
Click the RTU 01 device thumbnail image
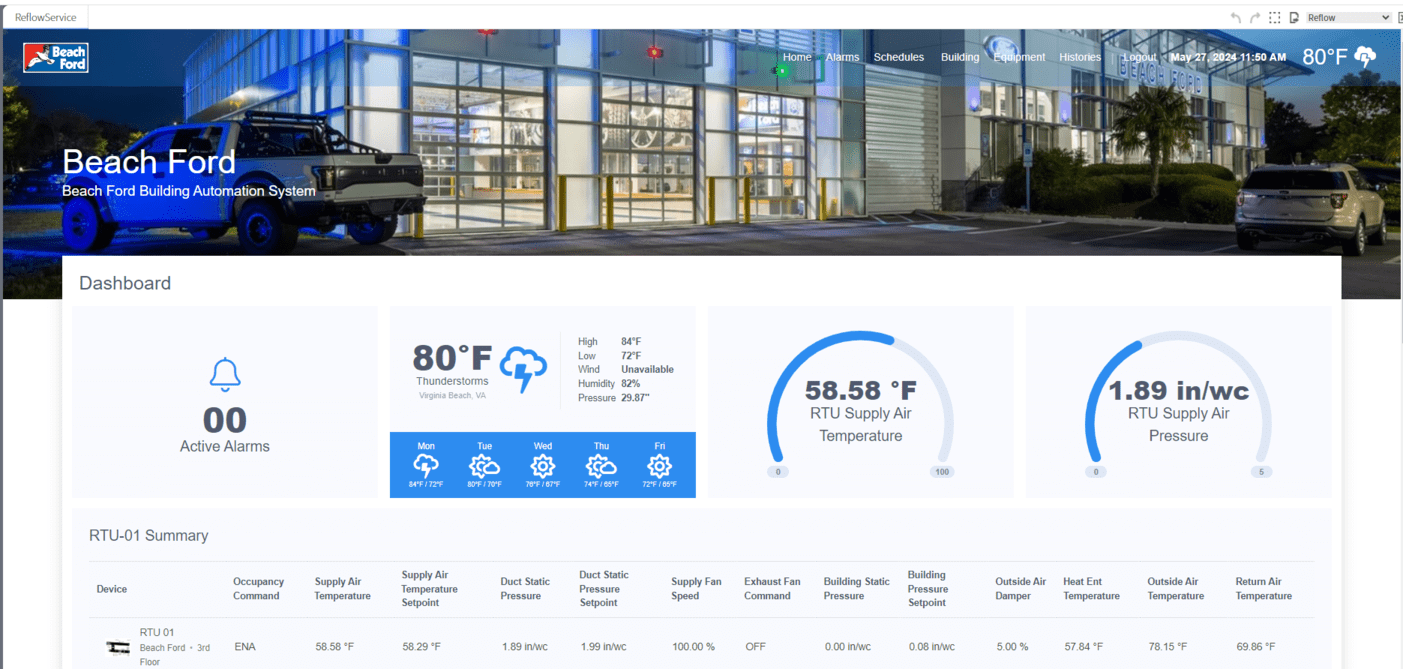(x=118, y=648)
